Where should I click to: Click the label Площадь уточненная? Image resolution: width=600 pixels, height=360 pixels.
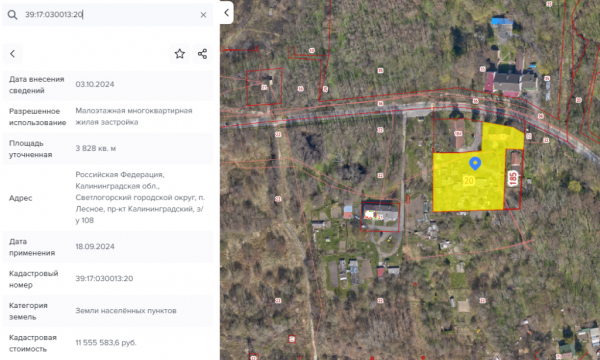click(x=30, y=149)
